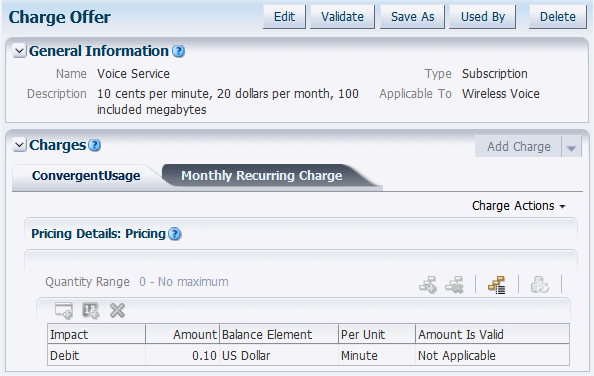
Task: Click help icon beside Pricing Details
Action: (x=175, y=234)
